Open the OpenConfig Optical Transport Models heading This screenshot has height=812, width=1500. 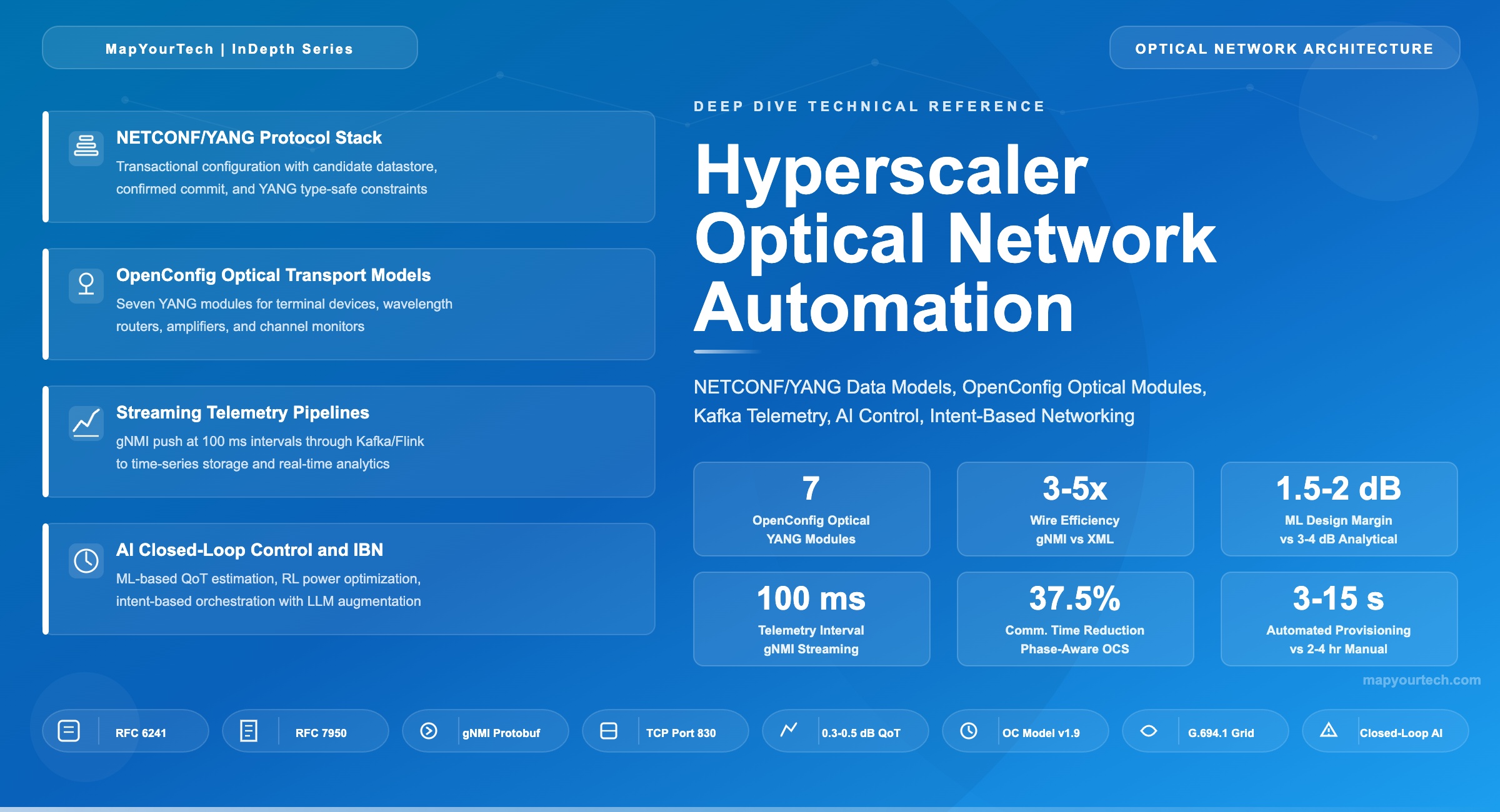pos(274,275)
